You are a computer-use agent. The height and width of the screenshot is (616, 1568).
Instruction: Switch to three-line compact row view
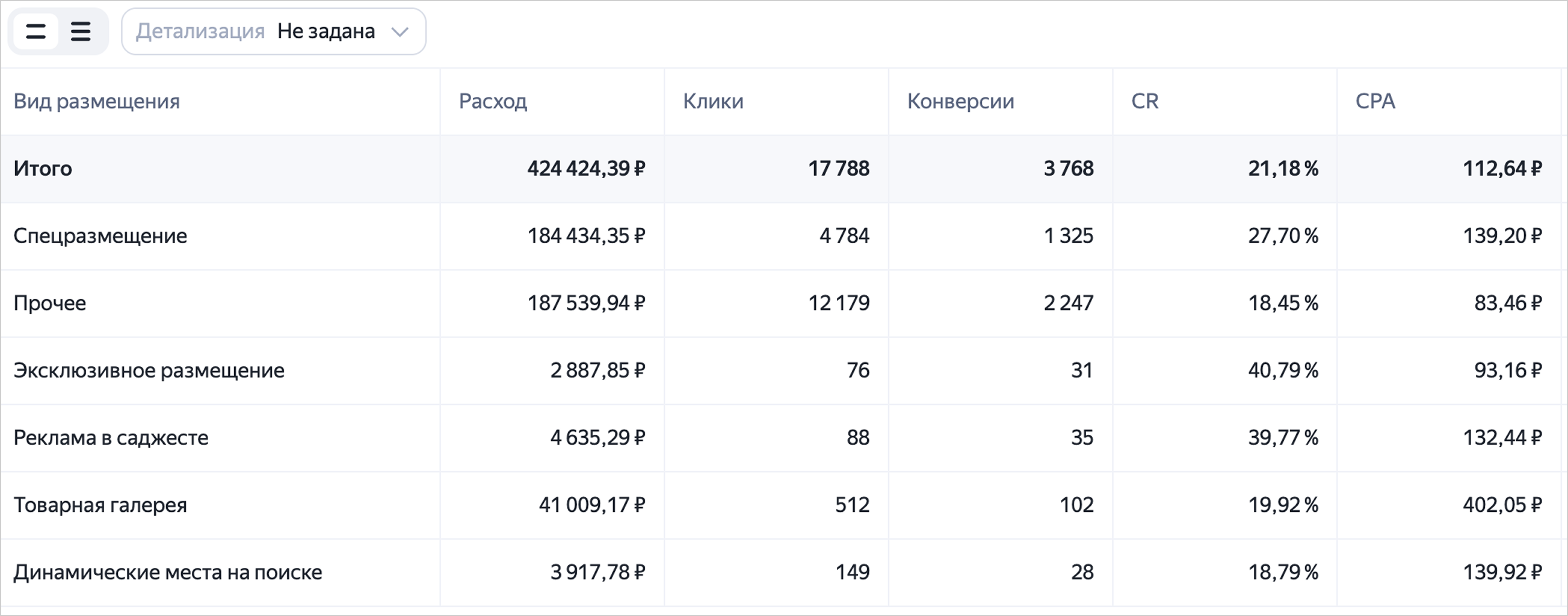click(81, 32)
